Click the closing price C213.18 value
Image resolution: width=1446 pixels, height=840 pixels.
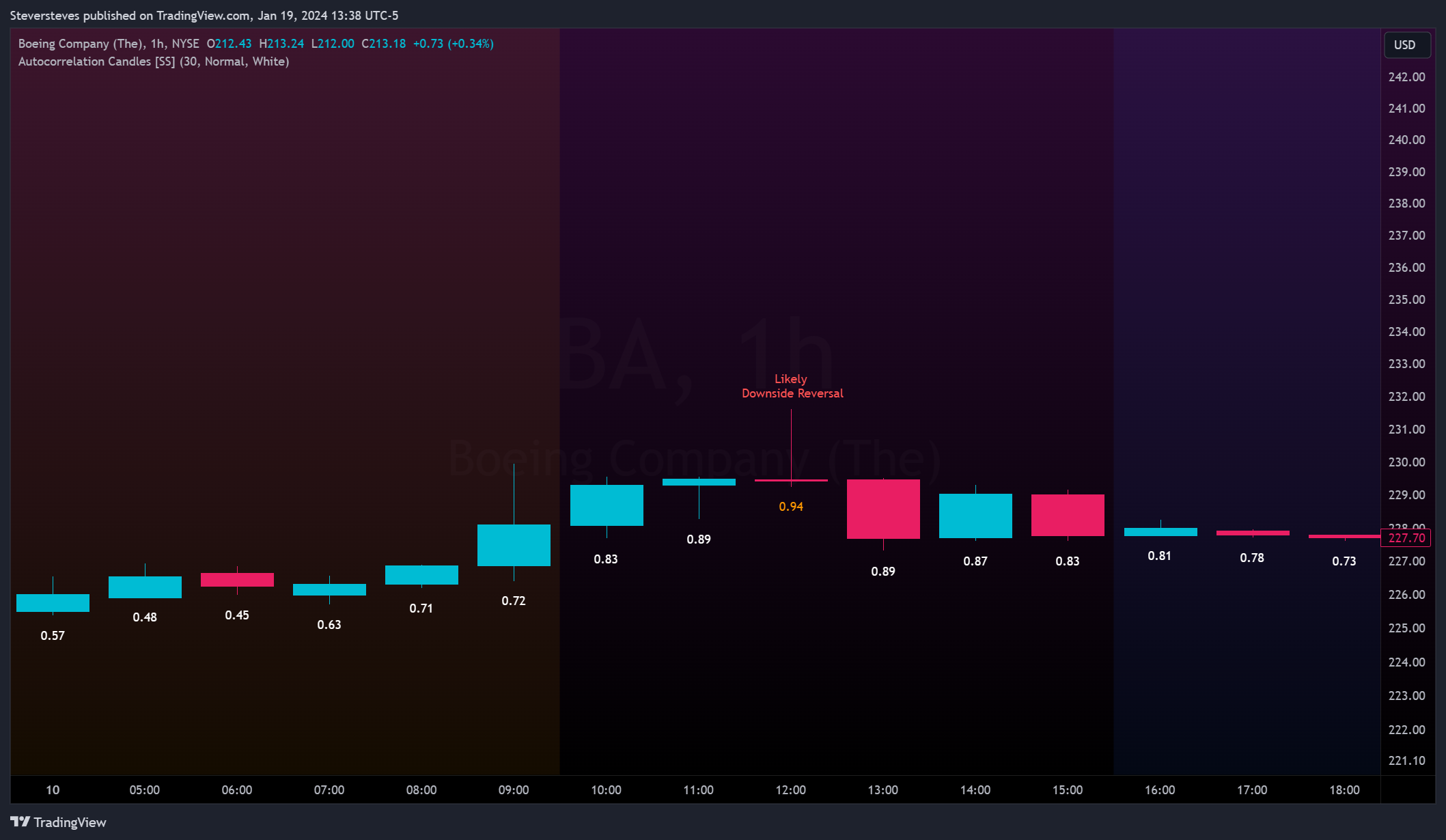(x=384, y=44)
